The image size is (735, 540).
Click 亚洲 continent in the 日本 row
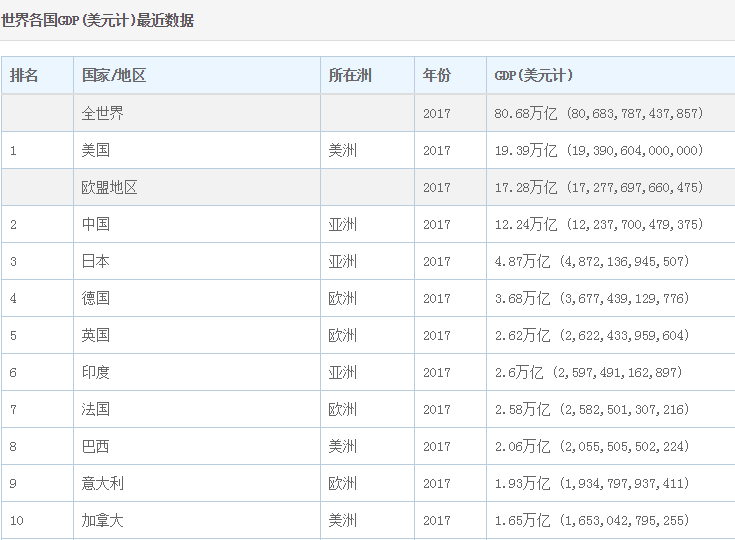[343, 261]
